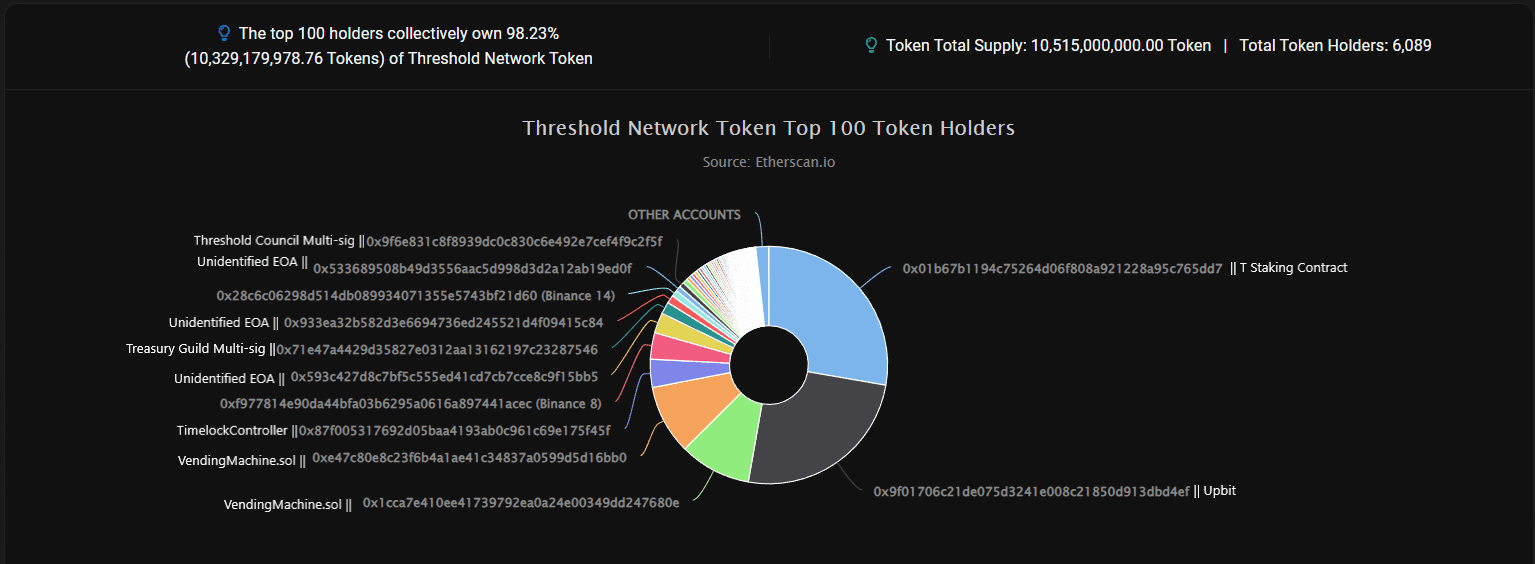This screenshot has height=564, width=1535.
Task: Click the Binance 14 address label
Action: [415, 296]
